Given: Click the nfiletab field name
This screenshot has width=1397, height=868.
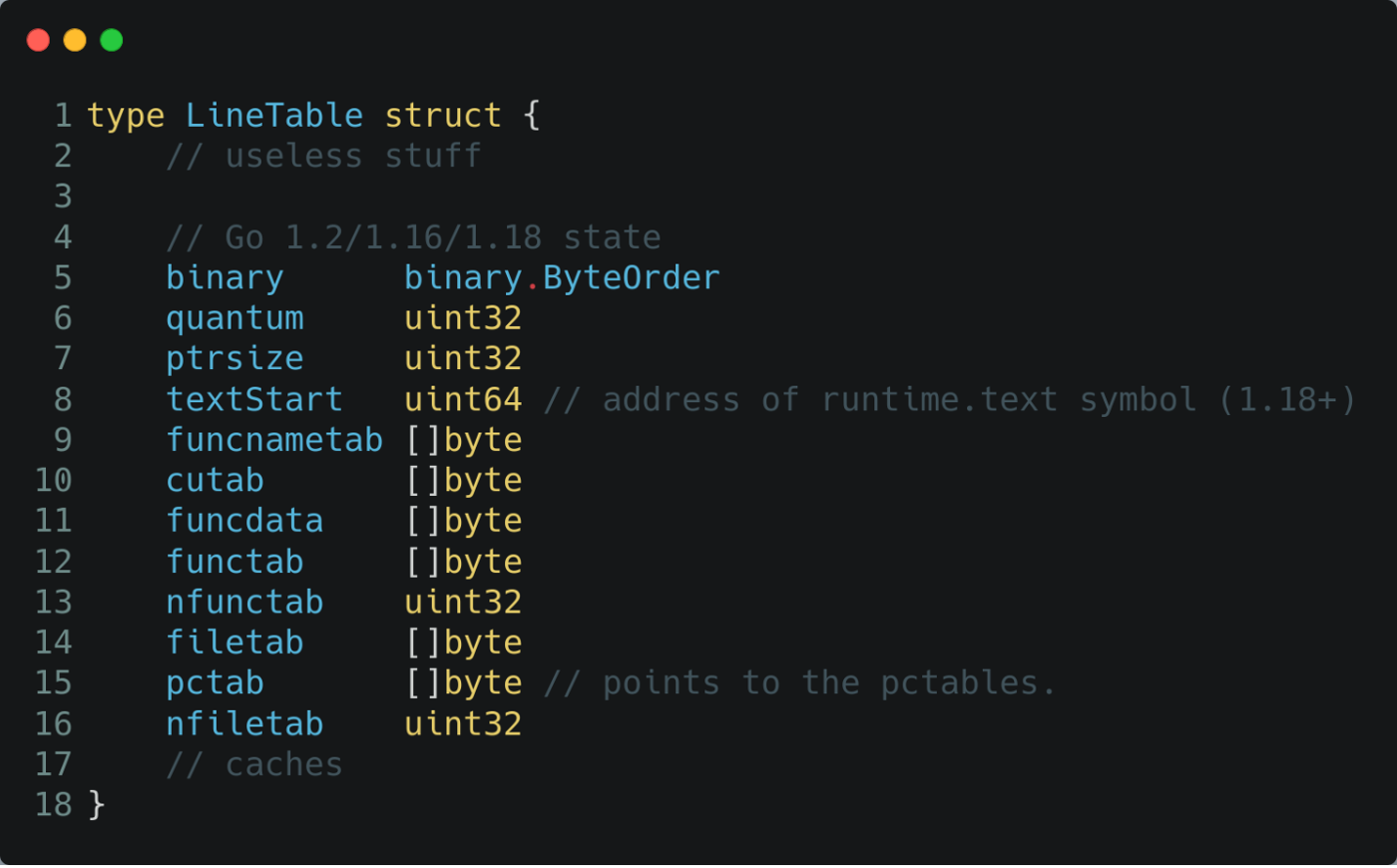Looking at the screenshot, I should point(244,724).
